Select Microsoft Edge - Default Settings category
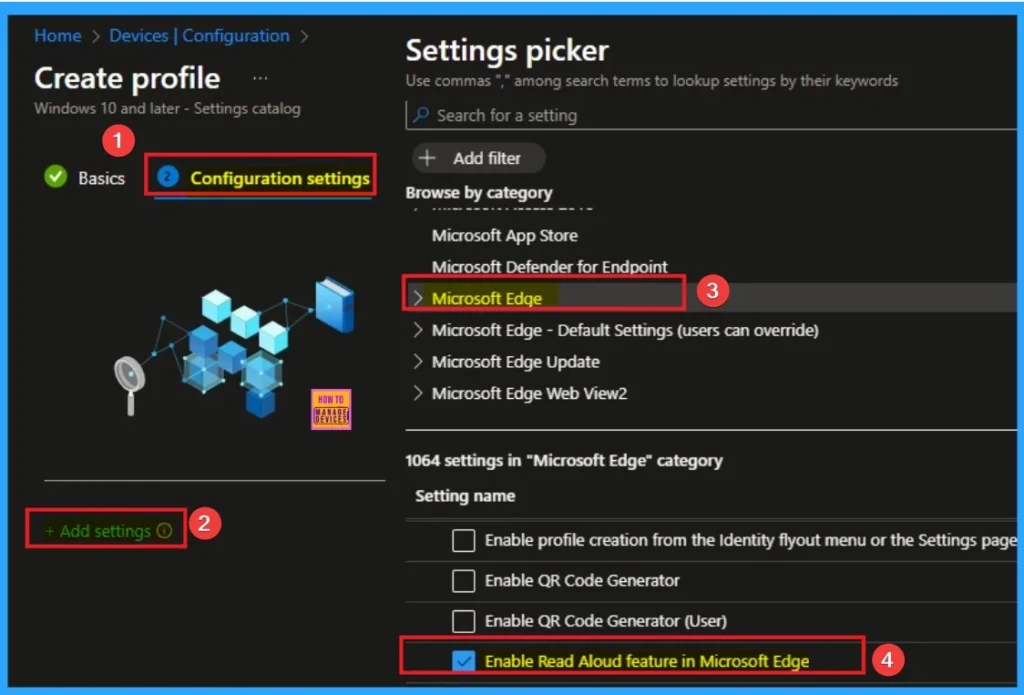 (x=625, y=331)
